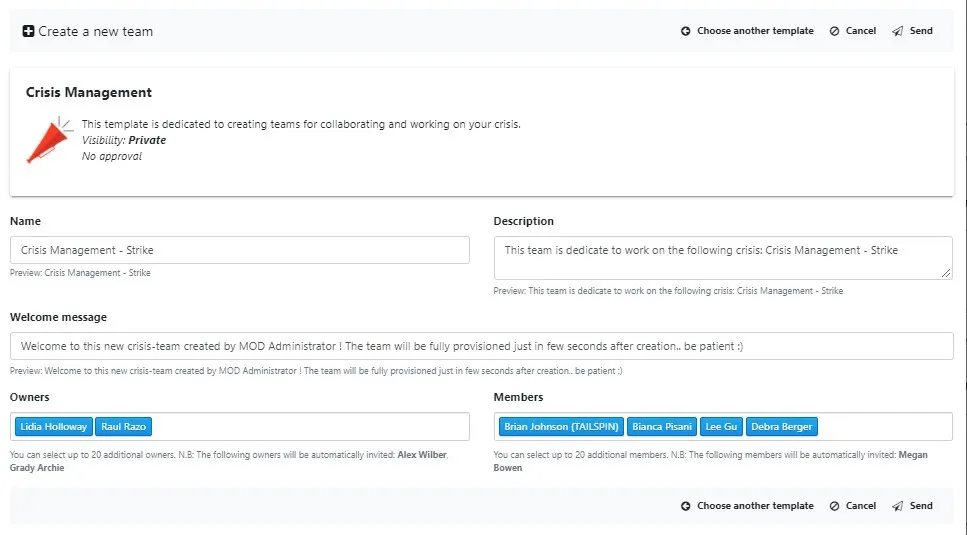Click the top Cancel button
967x535 pixels.
tap(852, 31)
